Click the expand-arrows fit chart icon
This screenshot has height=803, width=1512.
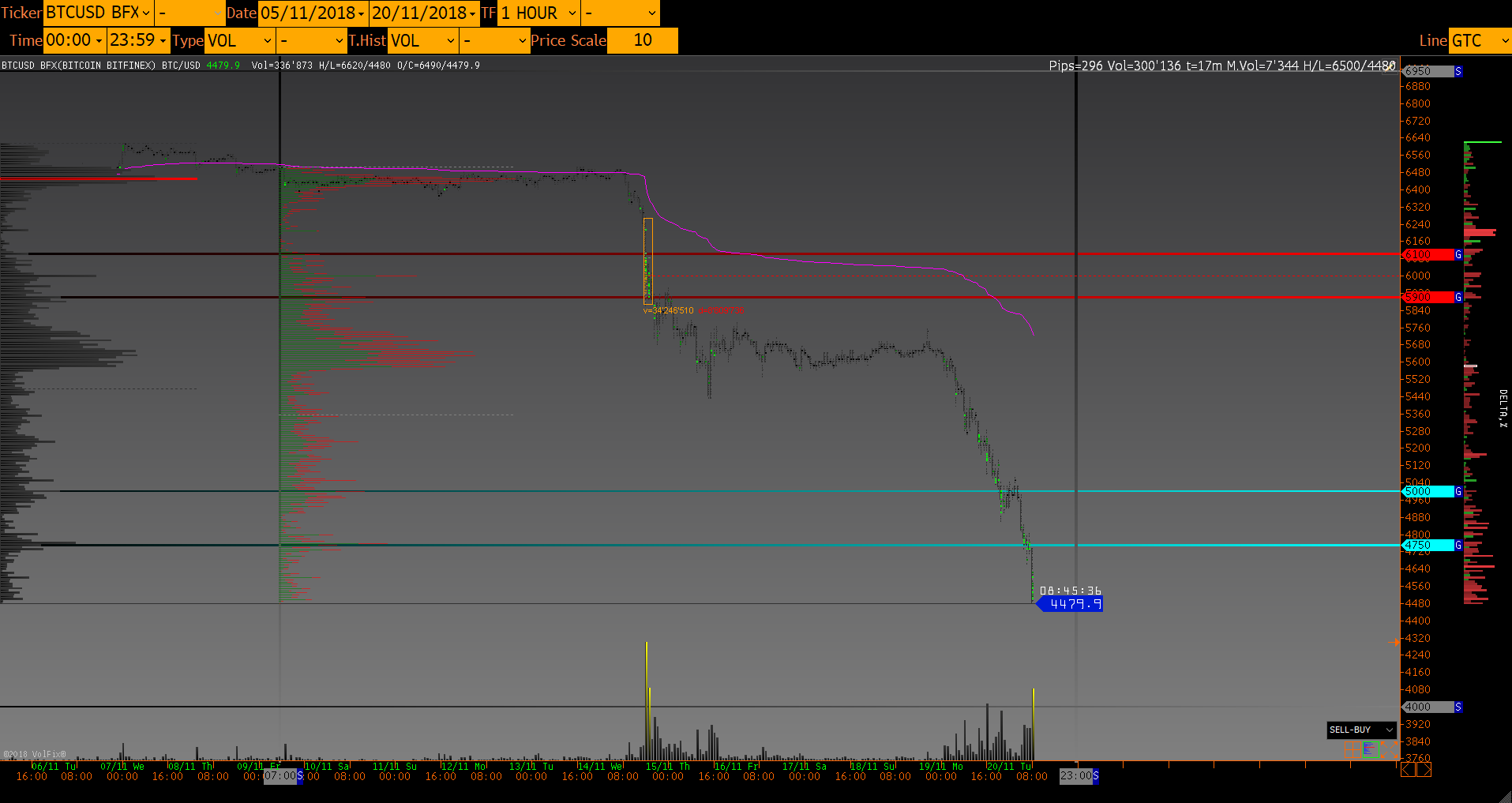[x=1389, y=749]
